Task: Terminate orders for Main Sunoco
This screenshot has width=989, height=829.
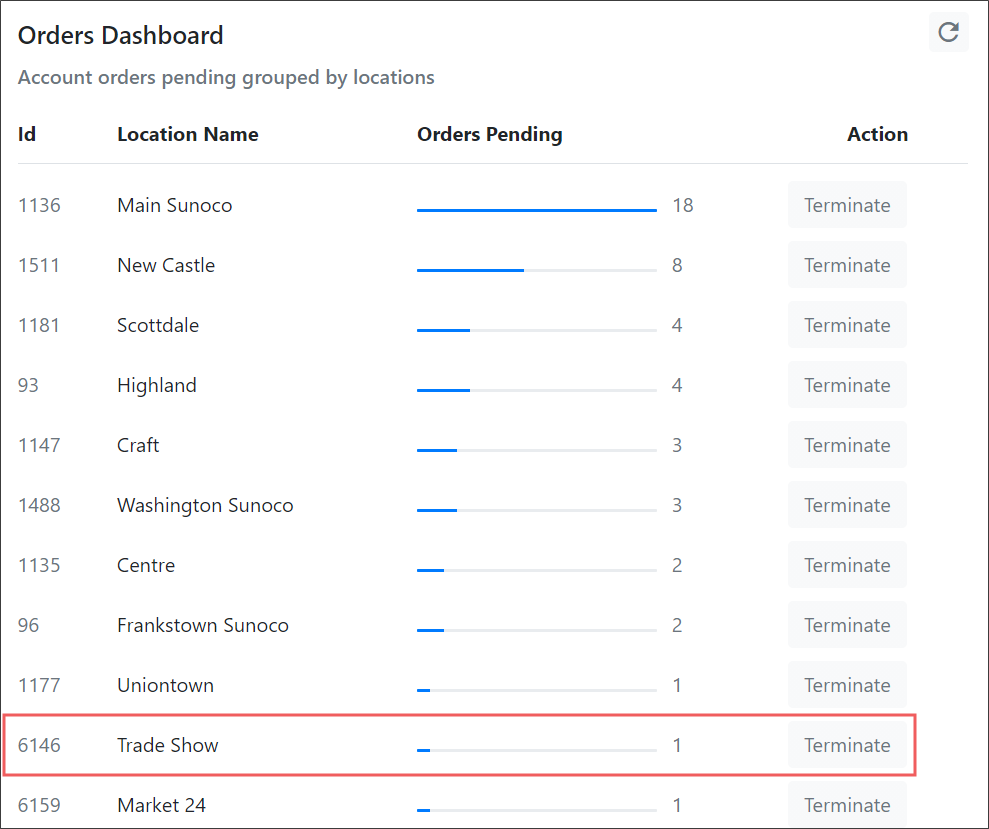Action: click(x=847, y=205)
